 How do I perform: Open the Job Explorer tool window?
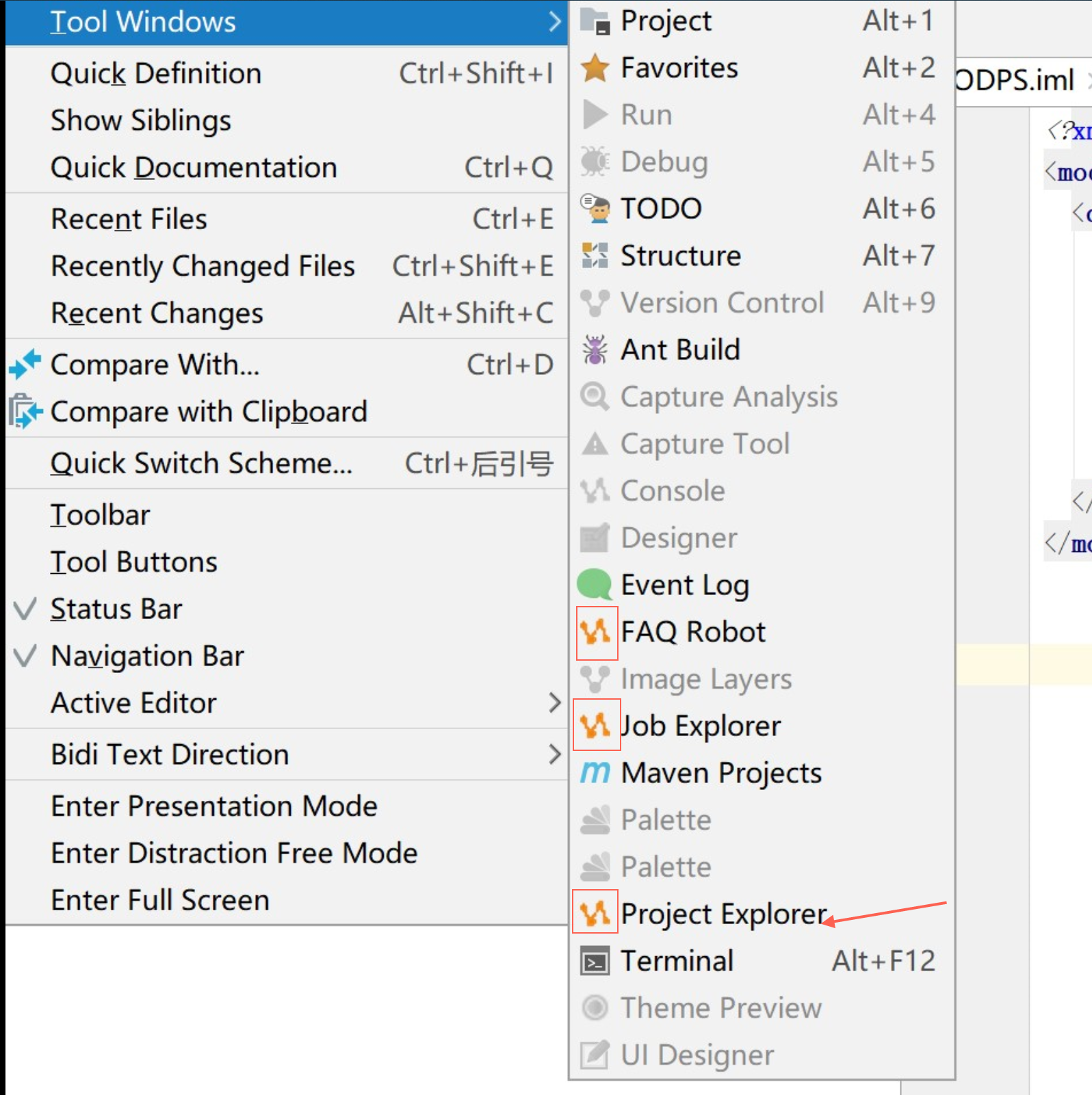pyautogui.click(x=762, y=726)
